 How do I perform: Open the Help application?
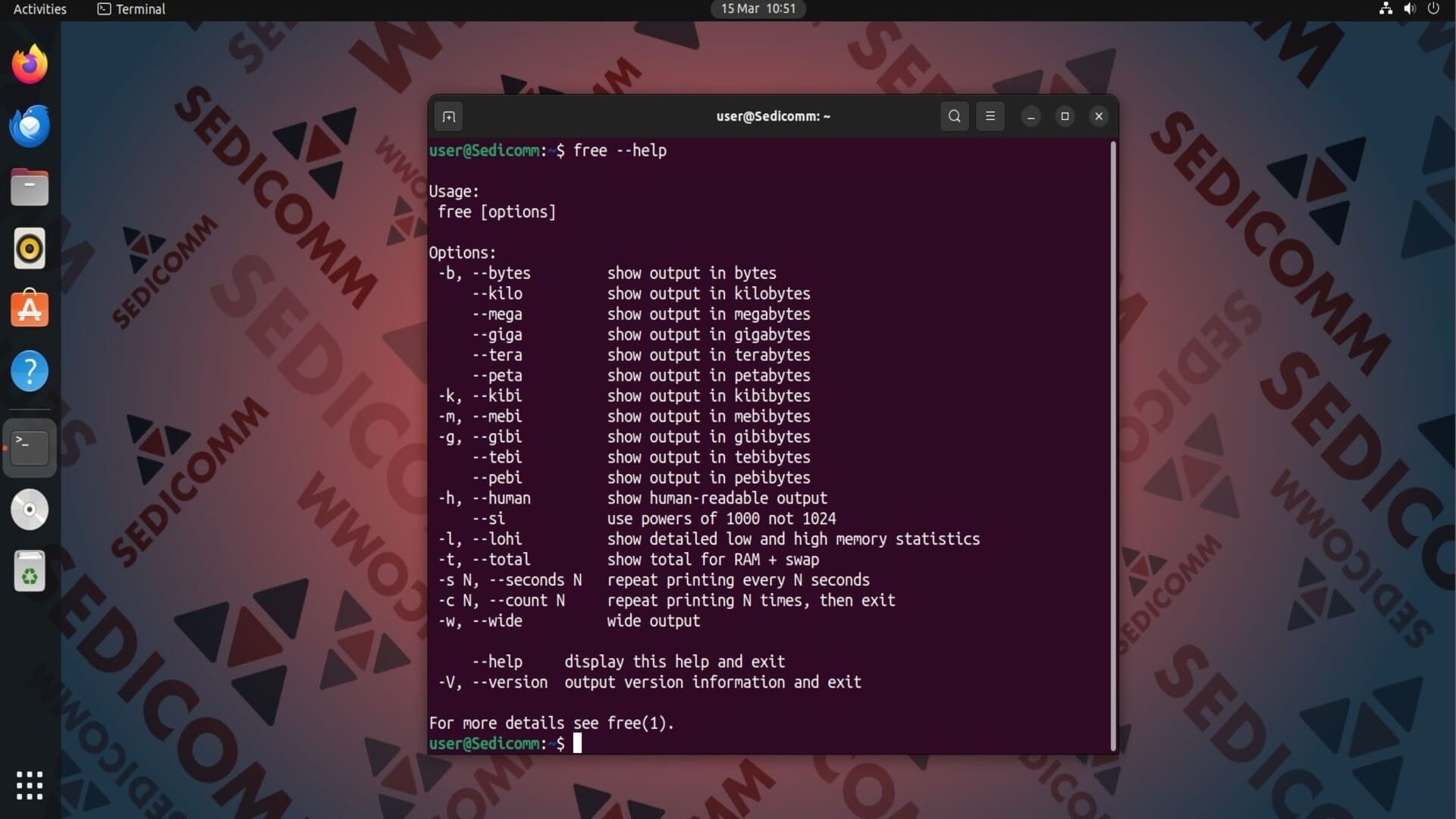[30, 372]
